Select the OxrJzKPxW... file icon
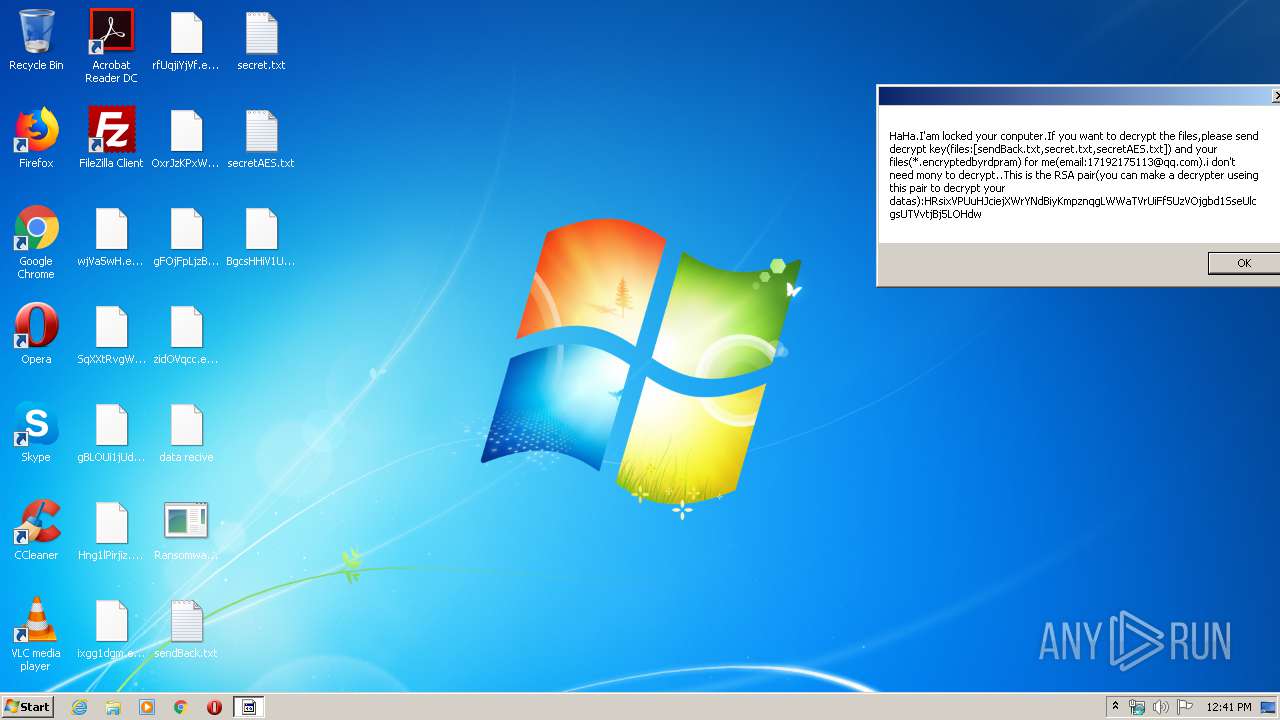1280x720 pixels. coord(186,138)
